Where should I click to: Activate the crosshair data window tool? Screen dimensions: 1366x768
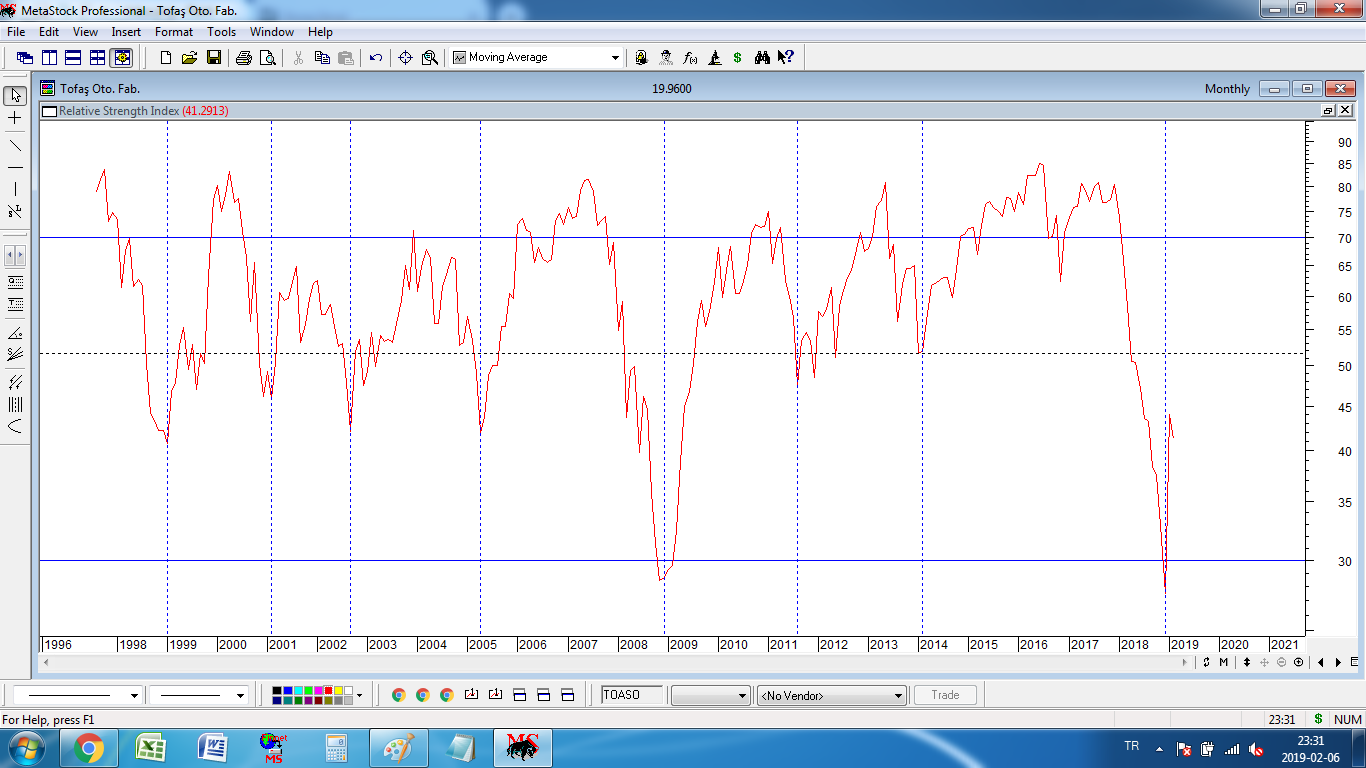(406, 58)
